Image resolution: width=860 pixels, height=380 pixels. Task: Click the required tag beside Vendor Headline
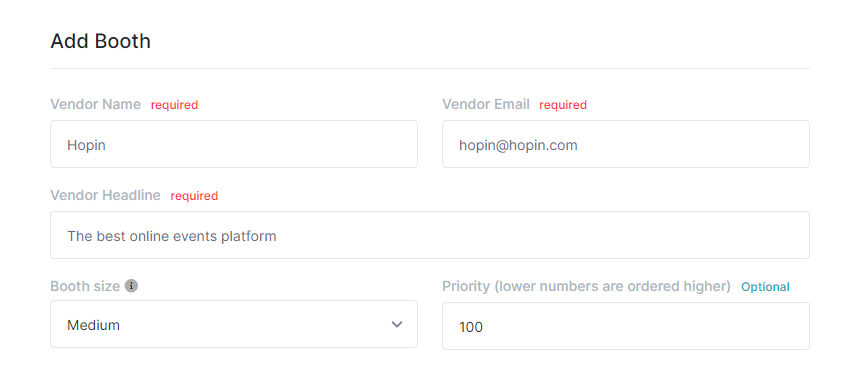point(194,196)
